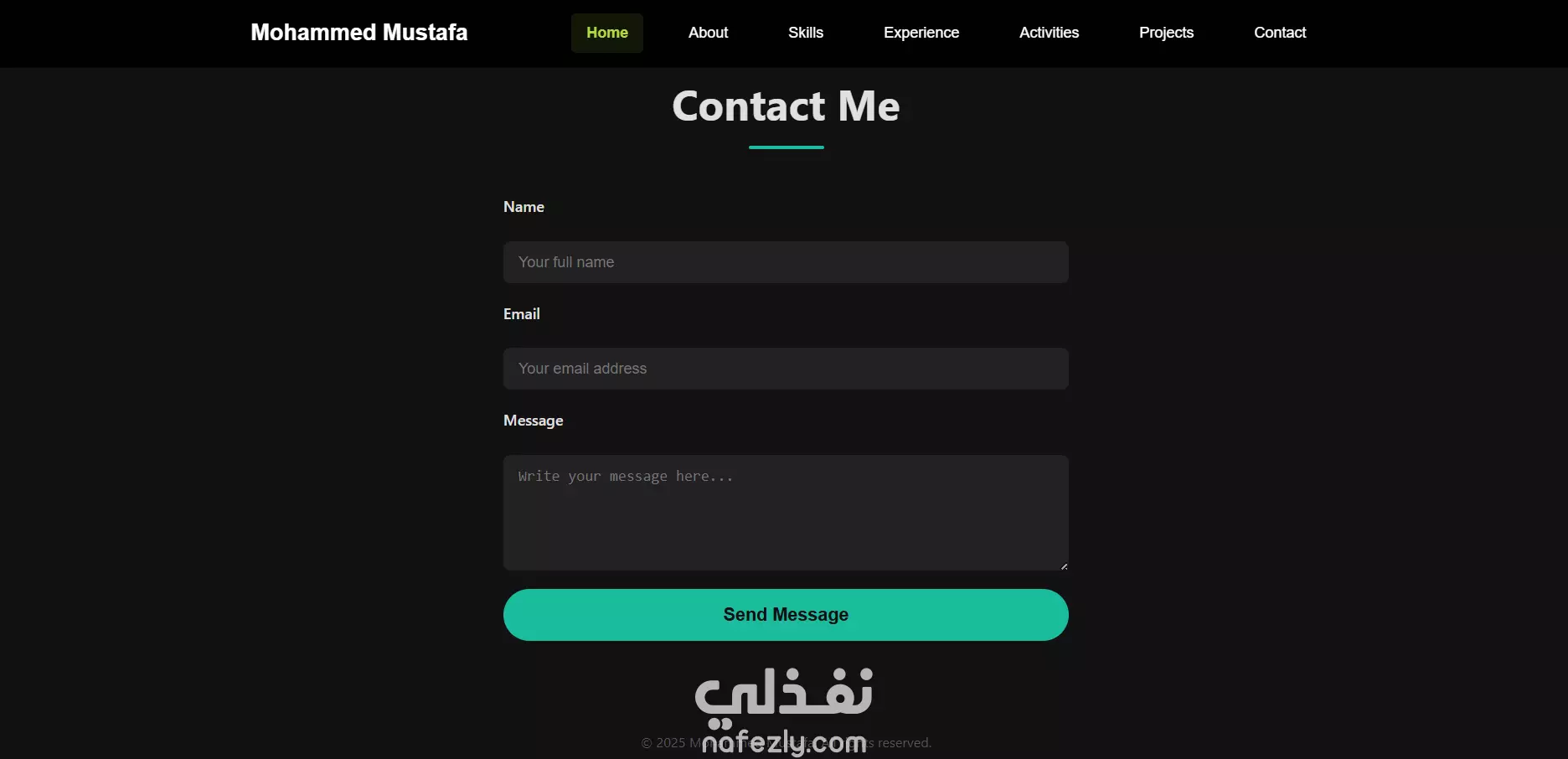
Task: Go to the Projects section
Action: point(1166,33)
